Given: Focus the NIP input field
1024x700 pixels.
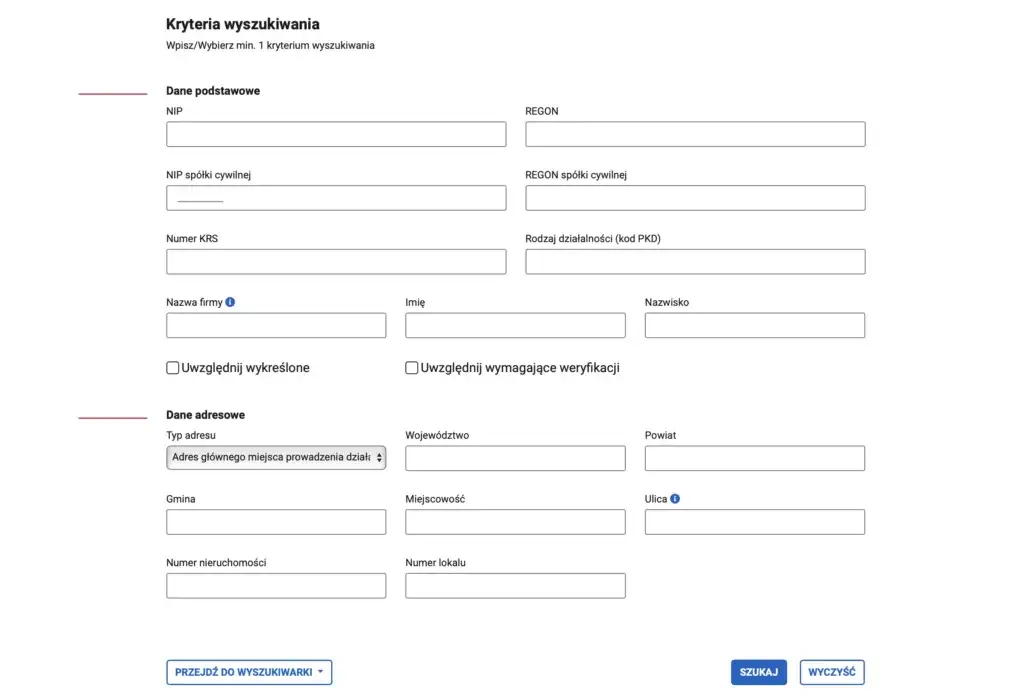Looking at the screenshot, I should click(336, 134).
